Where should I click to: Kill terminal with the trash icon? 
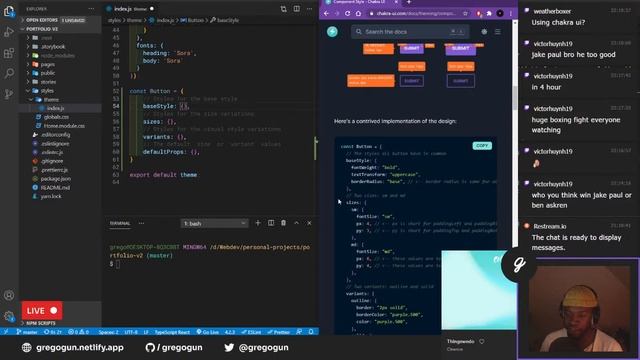[283, 223]
